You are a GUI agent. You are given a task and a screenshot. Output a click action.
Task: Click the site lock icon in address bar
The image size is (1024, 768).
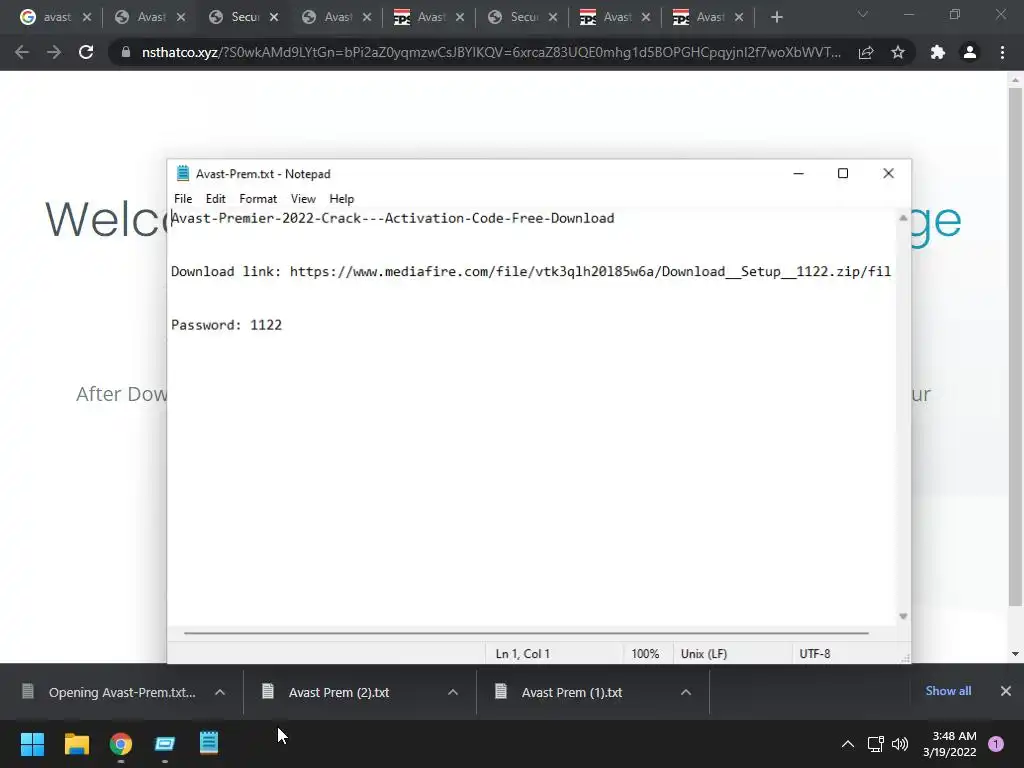pyautogui.click(x=125, y=52)
